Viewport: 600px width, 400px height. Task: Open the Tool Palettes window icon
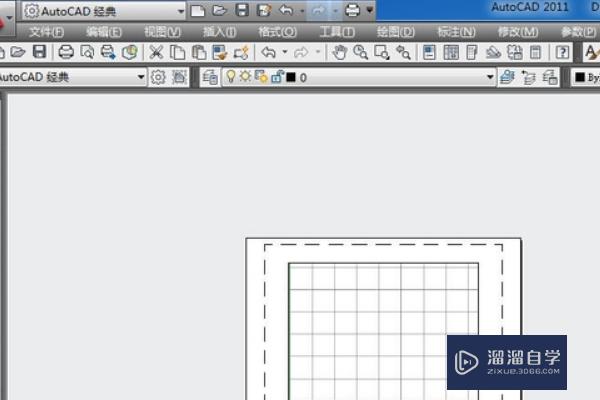[x=472, y=52]
